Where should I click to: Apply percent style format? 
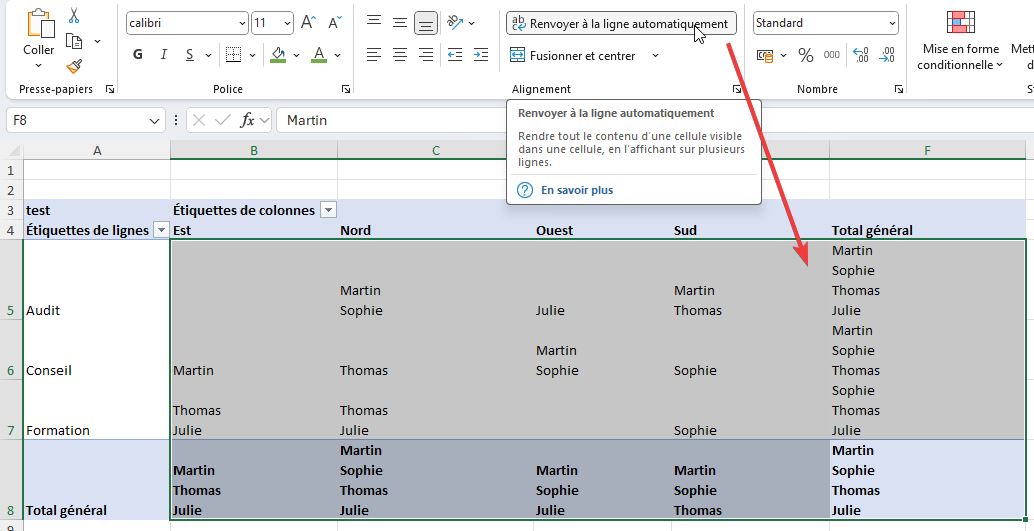(805, 55)
